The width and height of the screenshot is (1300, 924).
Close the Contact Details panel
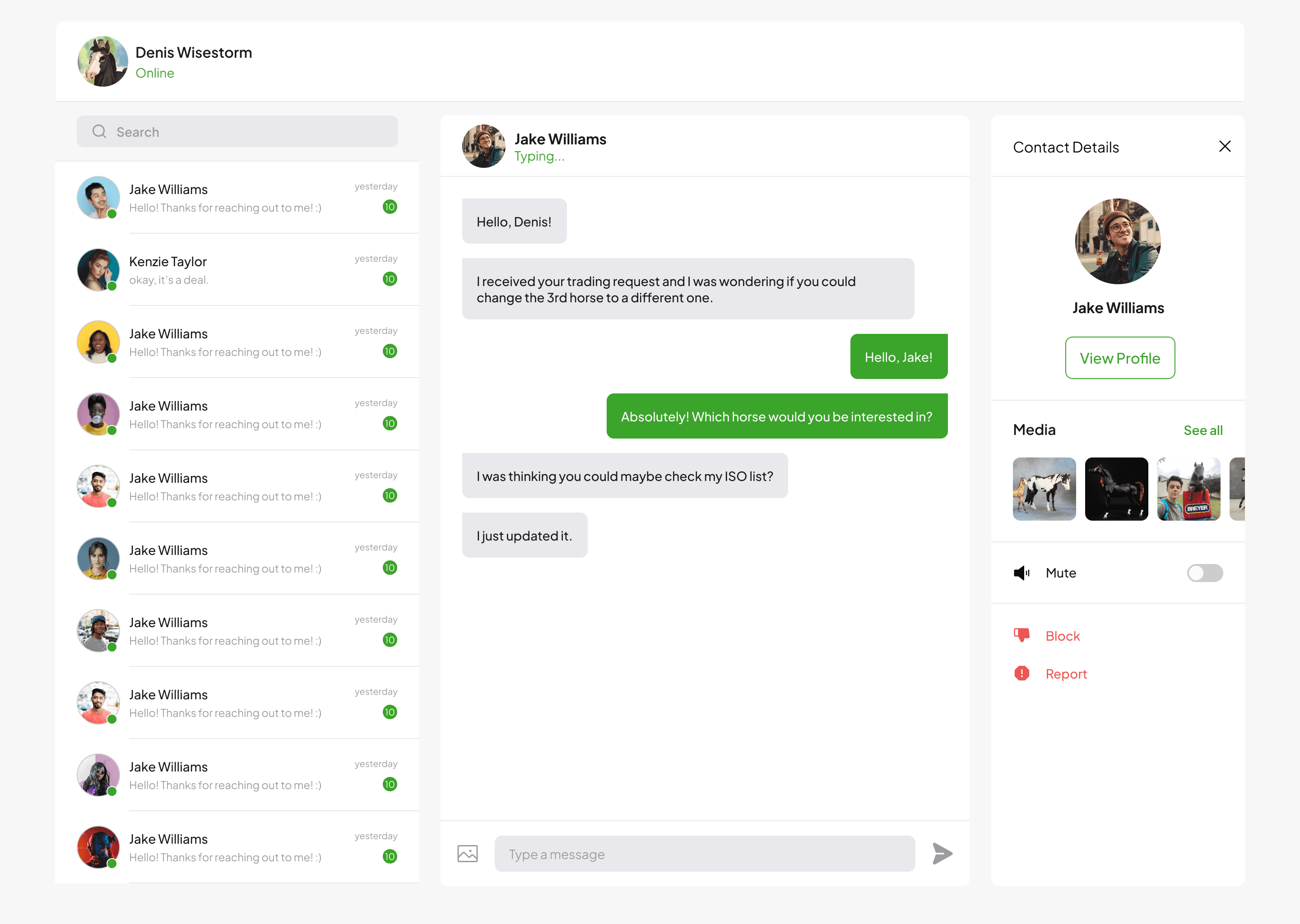(x=1225, y=146)
